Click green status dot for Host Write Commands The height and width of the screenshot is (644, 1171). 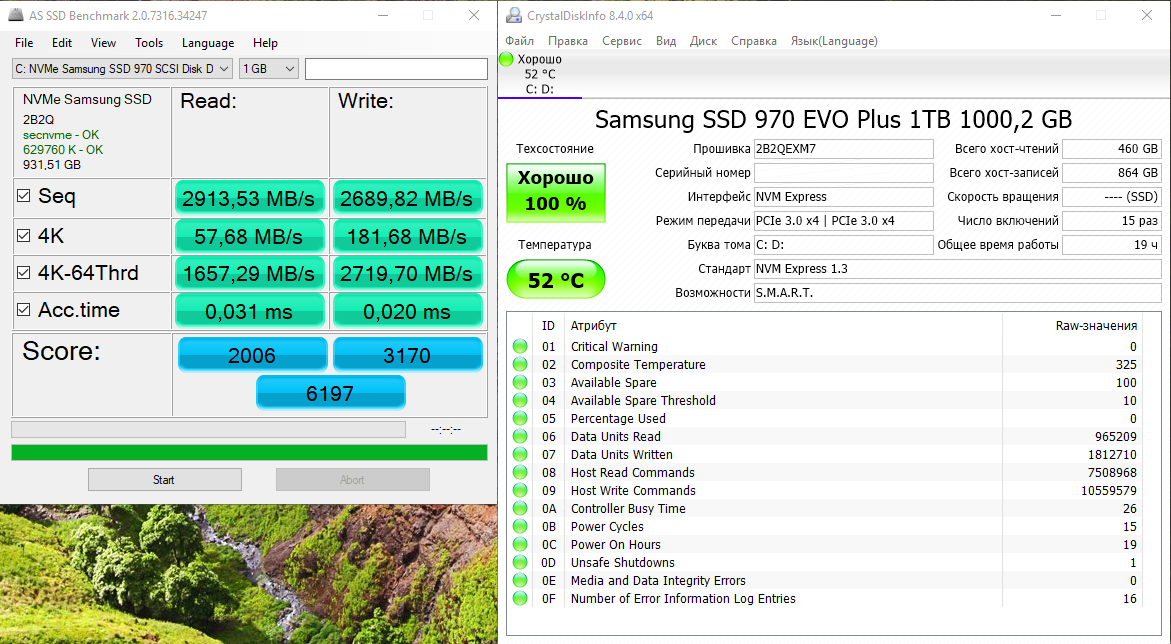pyautogui.click(x=520, y=490)
